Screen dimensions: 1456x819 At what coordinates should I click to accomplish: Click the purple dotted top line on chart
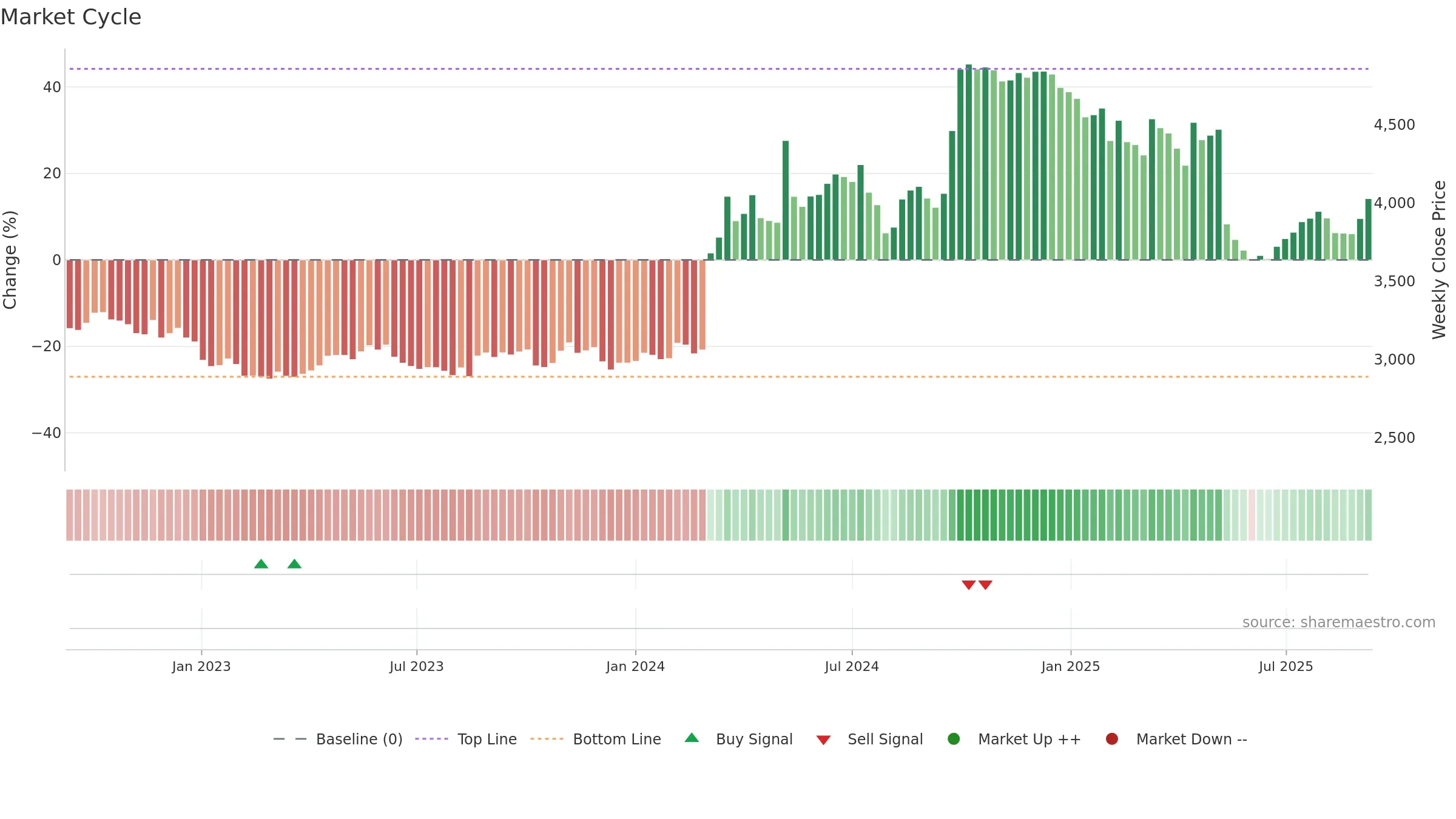719,69
